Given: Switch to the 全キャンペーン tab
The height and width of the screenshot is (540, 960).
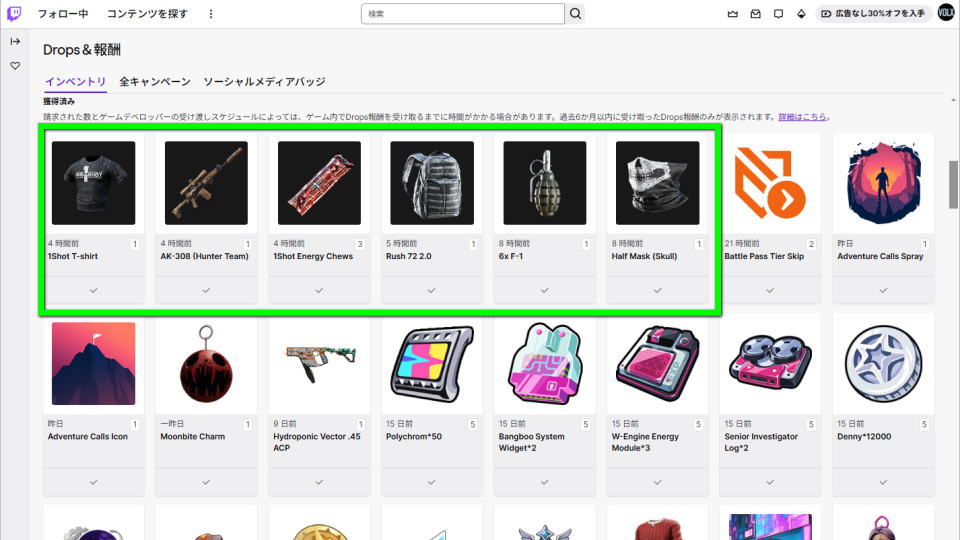Looking at the screenshot, I should 155,81.
